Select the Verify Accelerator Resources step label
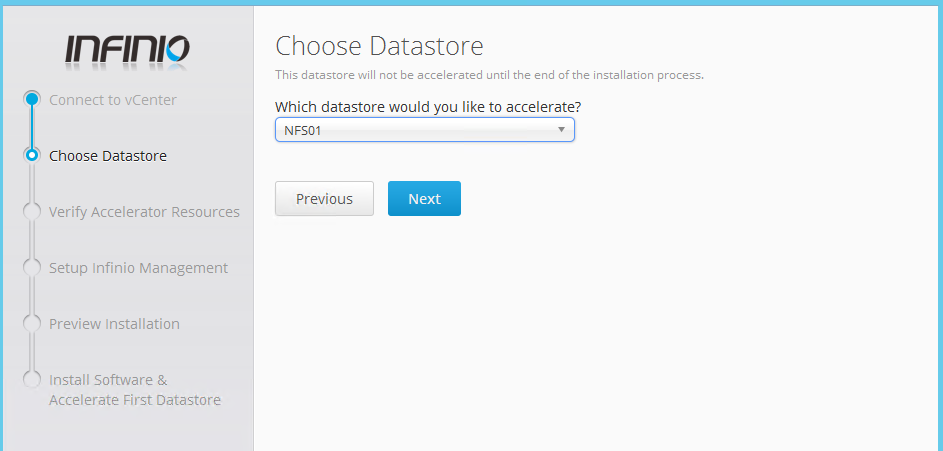Image resolution: width=943 pixels, height=451 pixels. (x=144, y=212)
